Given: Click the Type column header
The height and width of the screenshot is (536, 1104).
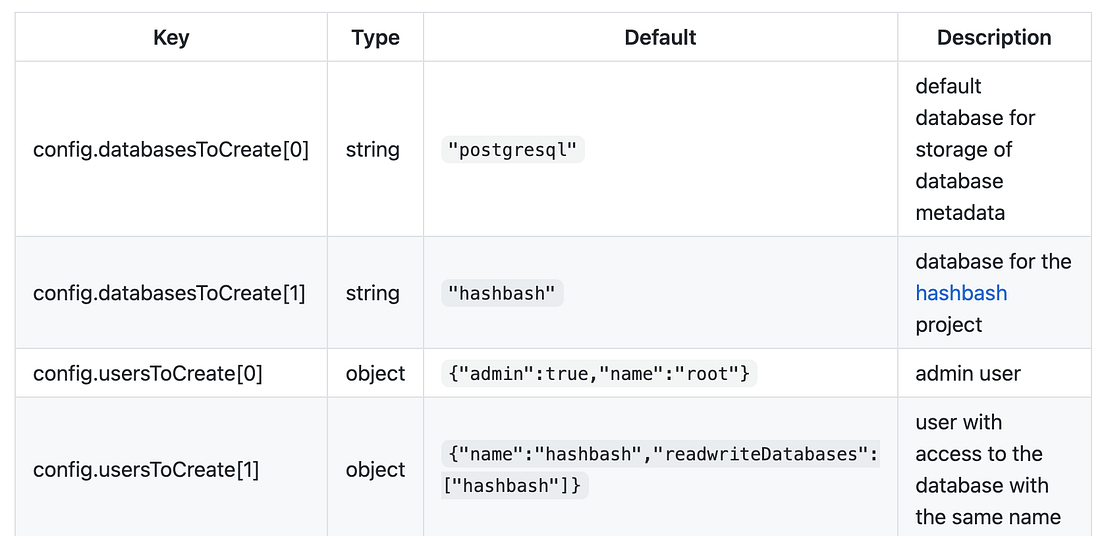Looking at the screenshot, I should [x=375, y=38].
